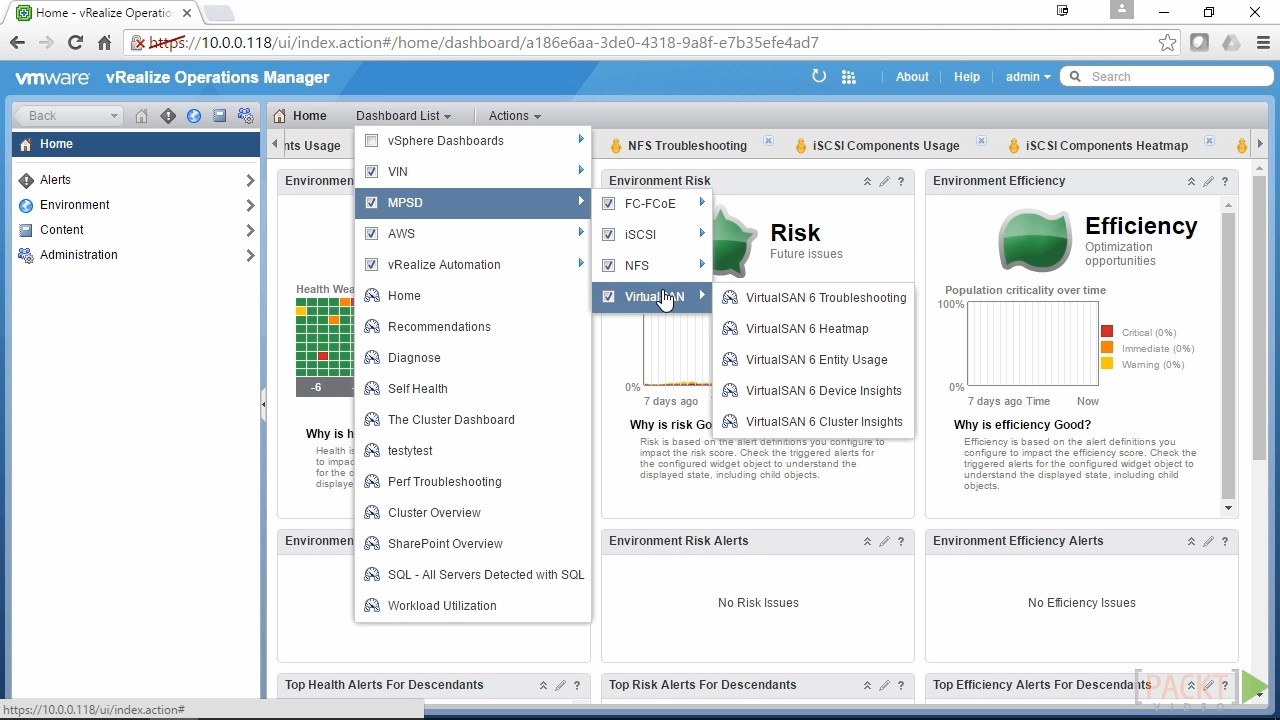Screen dimensions: 1280x720
Task: Open the Dashboard List dropdown
Action: tap(403, 116)
